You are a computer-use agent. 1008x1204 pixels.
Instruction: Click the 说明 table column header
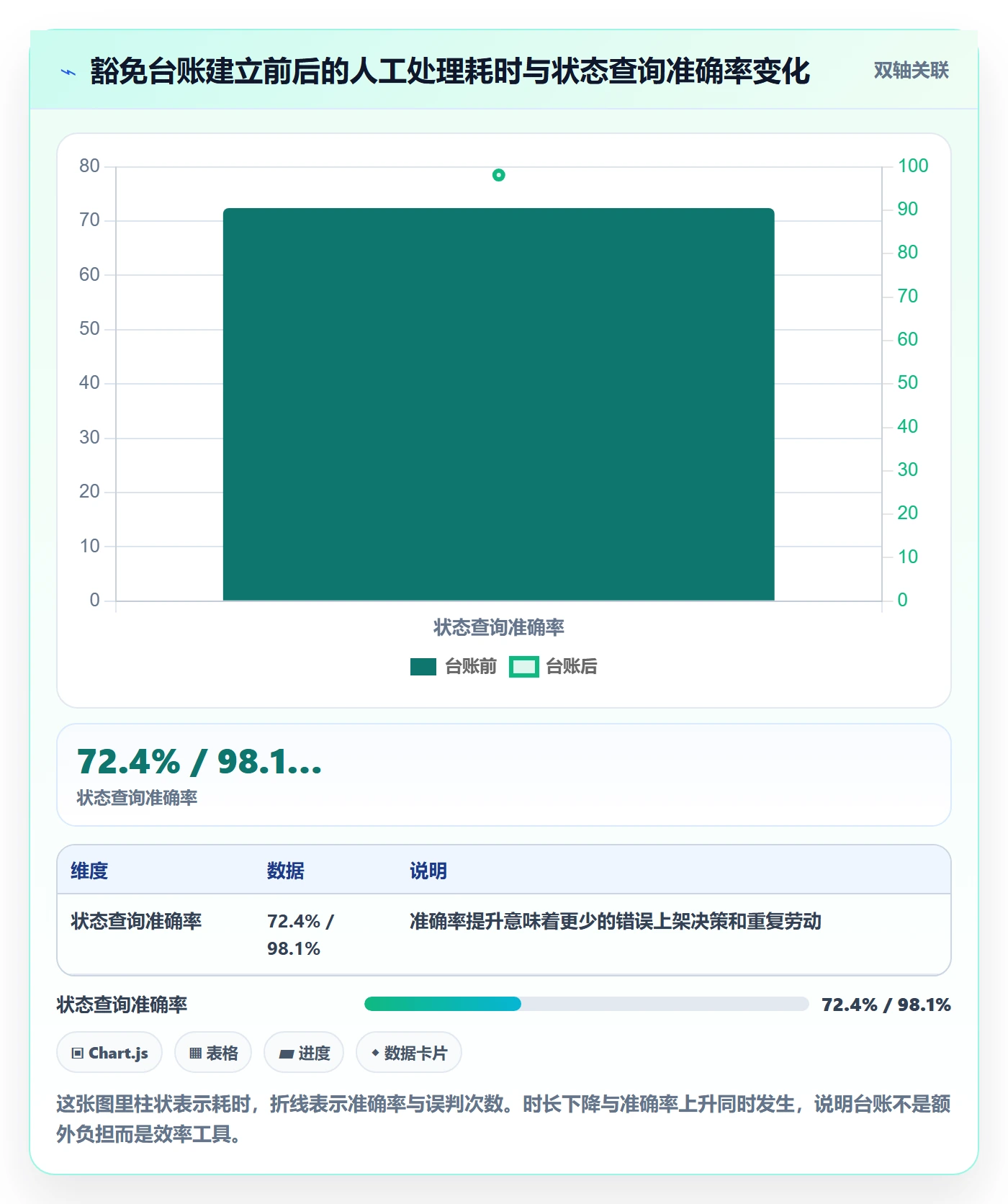(x=428, y=871)
